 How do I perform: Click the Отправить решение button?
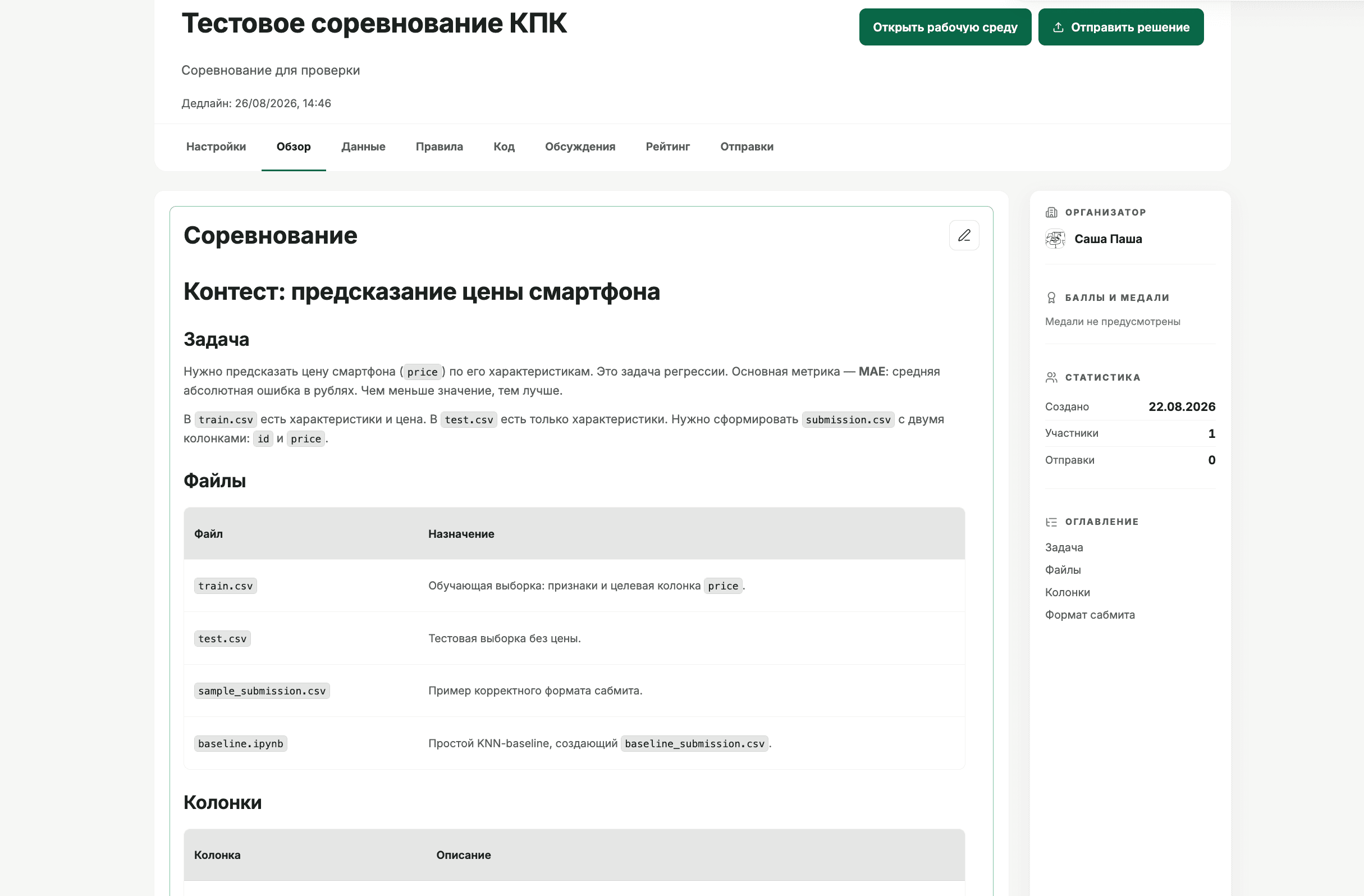[1120, 27]
